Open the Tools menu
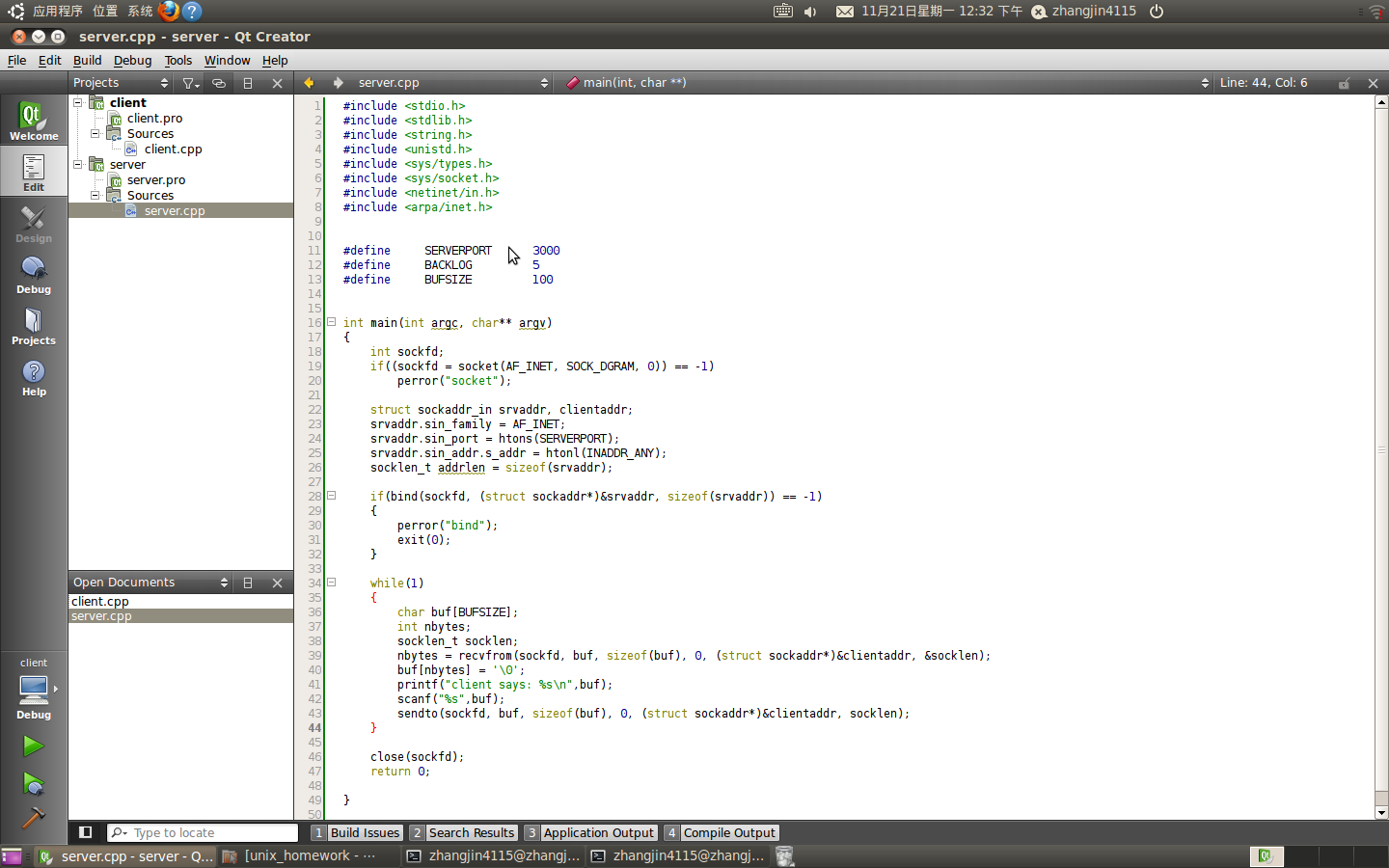 [177, 60]
